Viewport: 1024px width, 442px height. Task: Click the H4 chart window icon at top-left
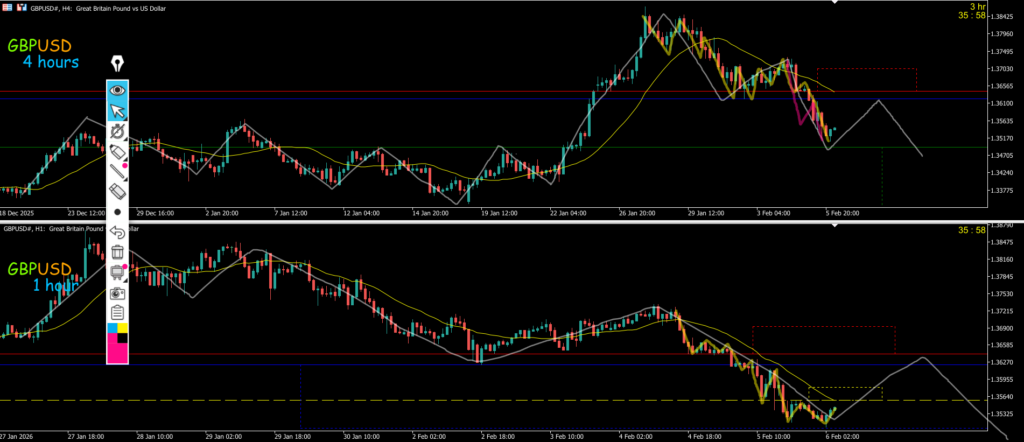pos(7,7)
